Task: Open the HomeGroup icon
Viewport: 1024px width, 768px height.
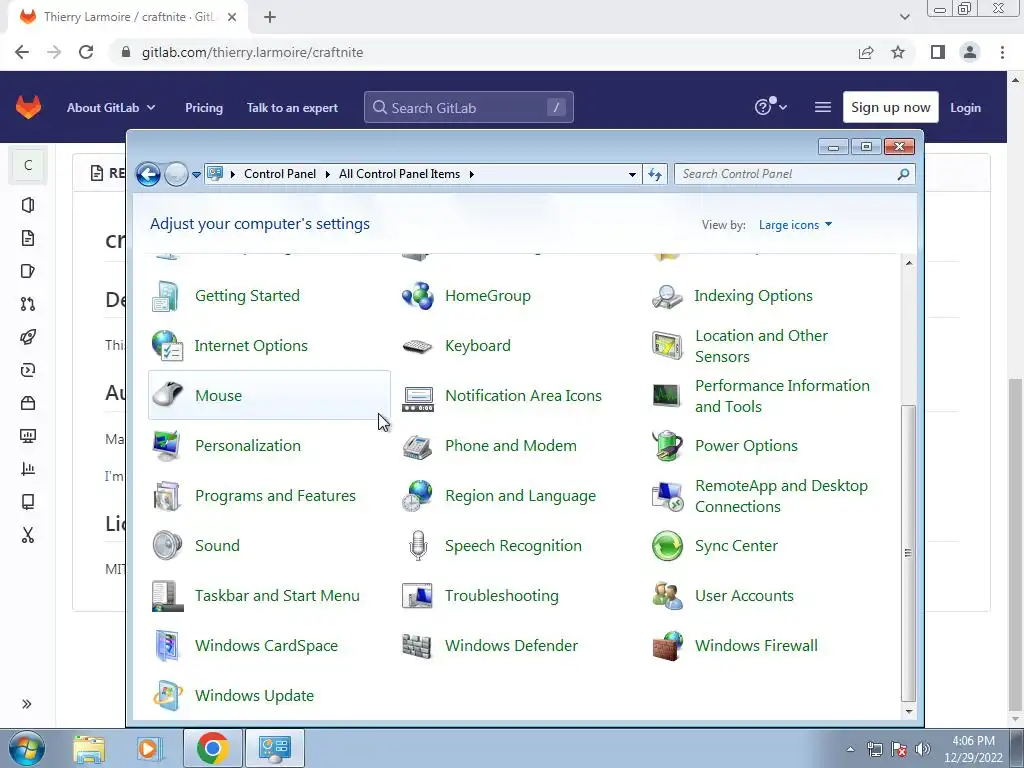Action: 417,296
